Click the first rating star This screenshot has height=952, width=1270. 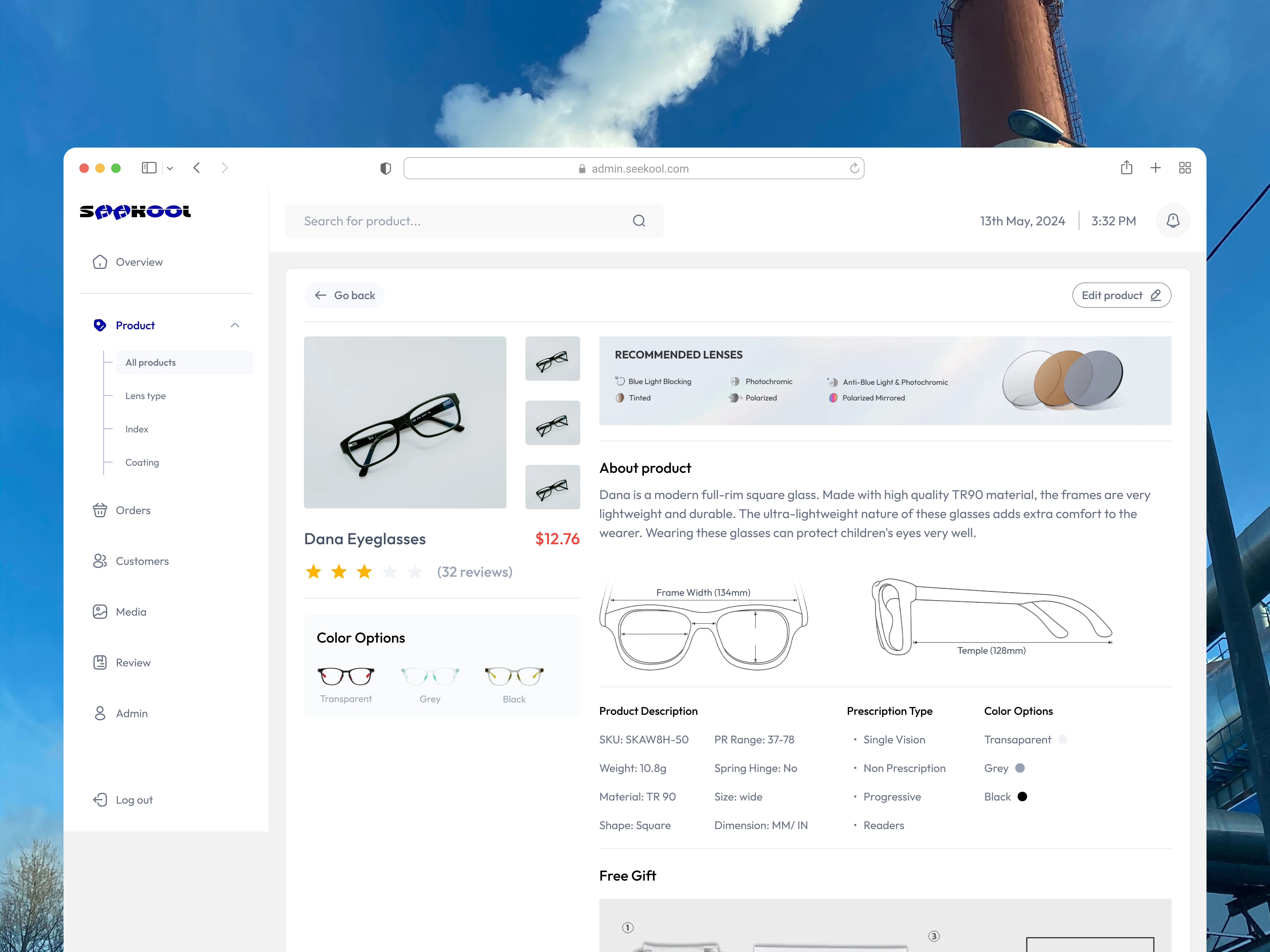[x=314, y=572]
